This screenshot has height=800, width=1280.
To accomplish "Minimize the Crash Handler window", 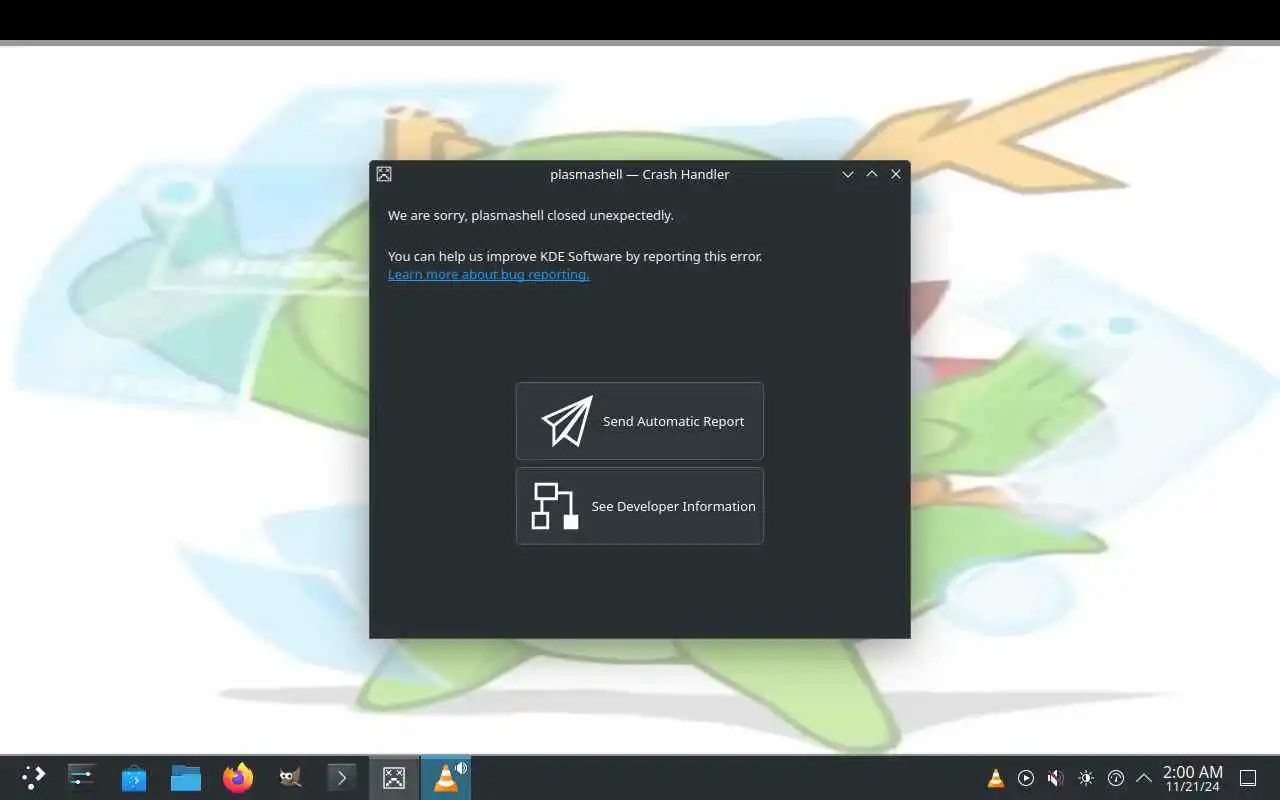I will click(x=848, y=174).
